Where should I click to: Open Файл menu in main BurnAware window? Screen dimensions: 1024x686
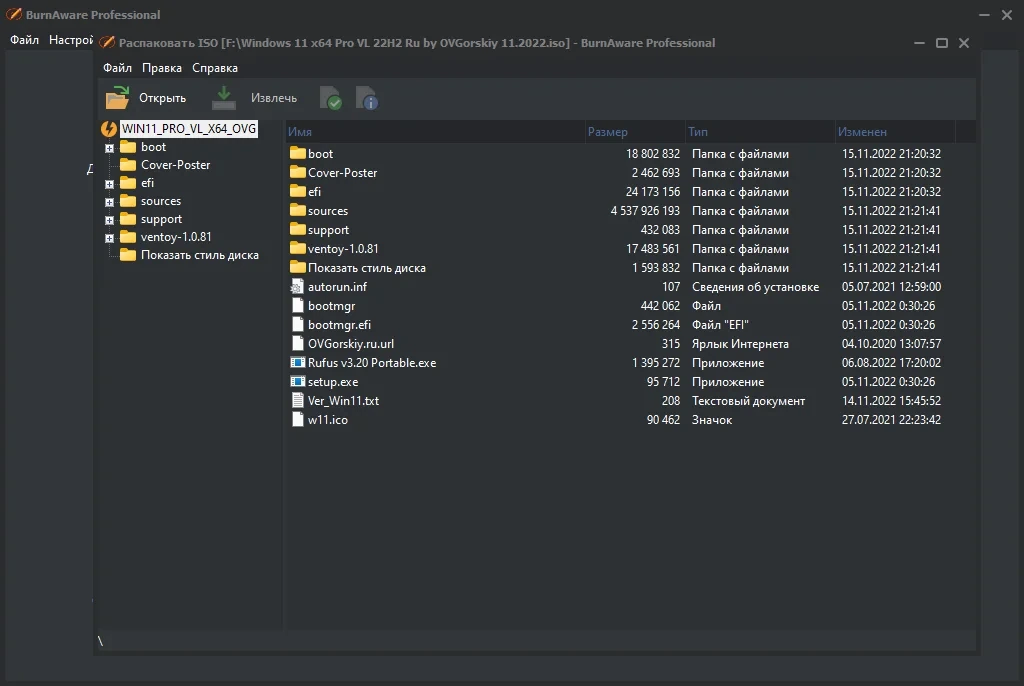24,40
